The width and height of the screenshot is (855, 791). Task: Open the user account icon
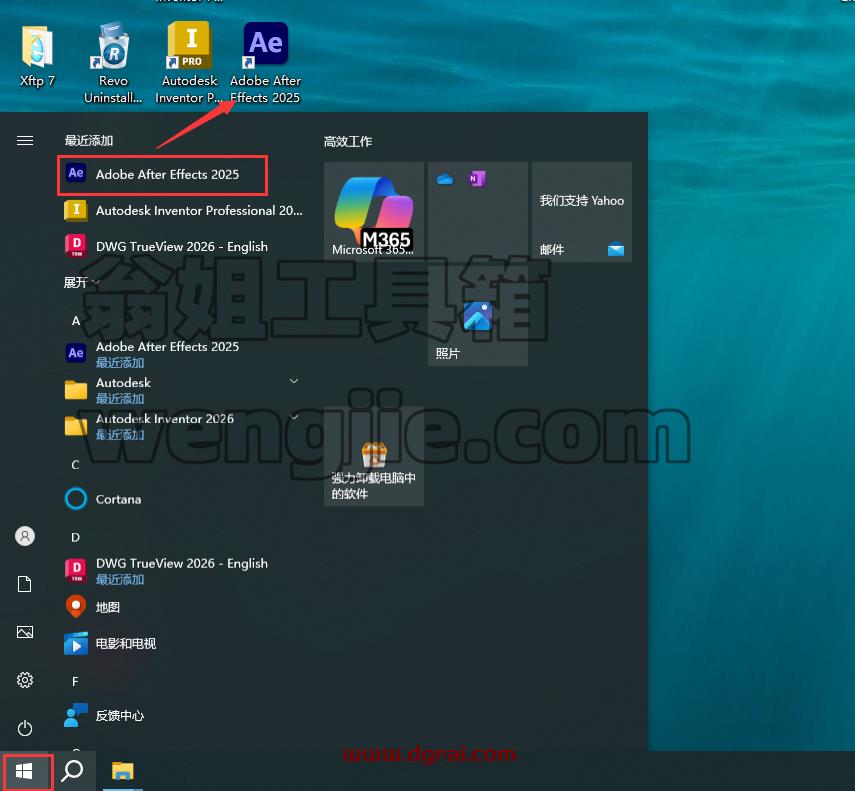25,536
